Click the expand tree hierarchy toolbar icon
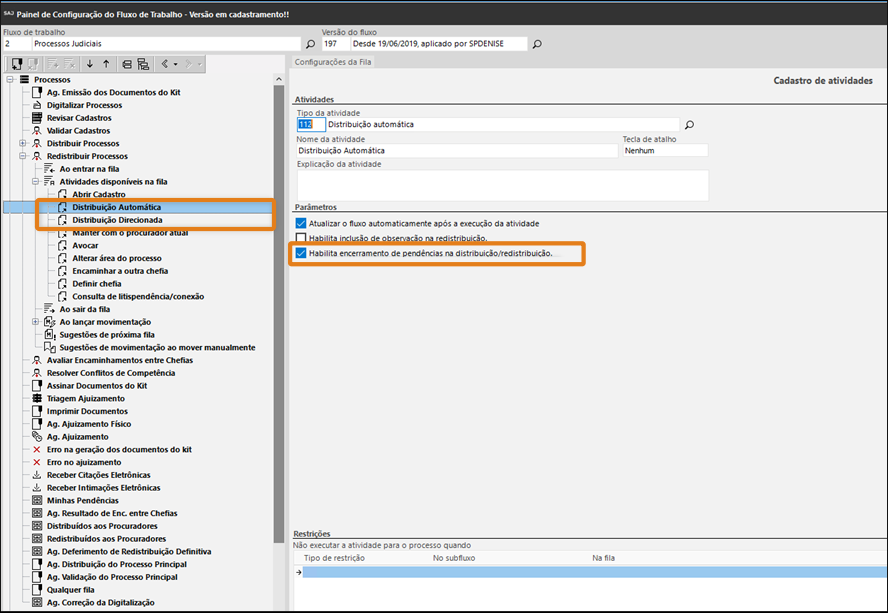The height and width of the screenshot is (613, 888). click(143, 64)
